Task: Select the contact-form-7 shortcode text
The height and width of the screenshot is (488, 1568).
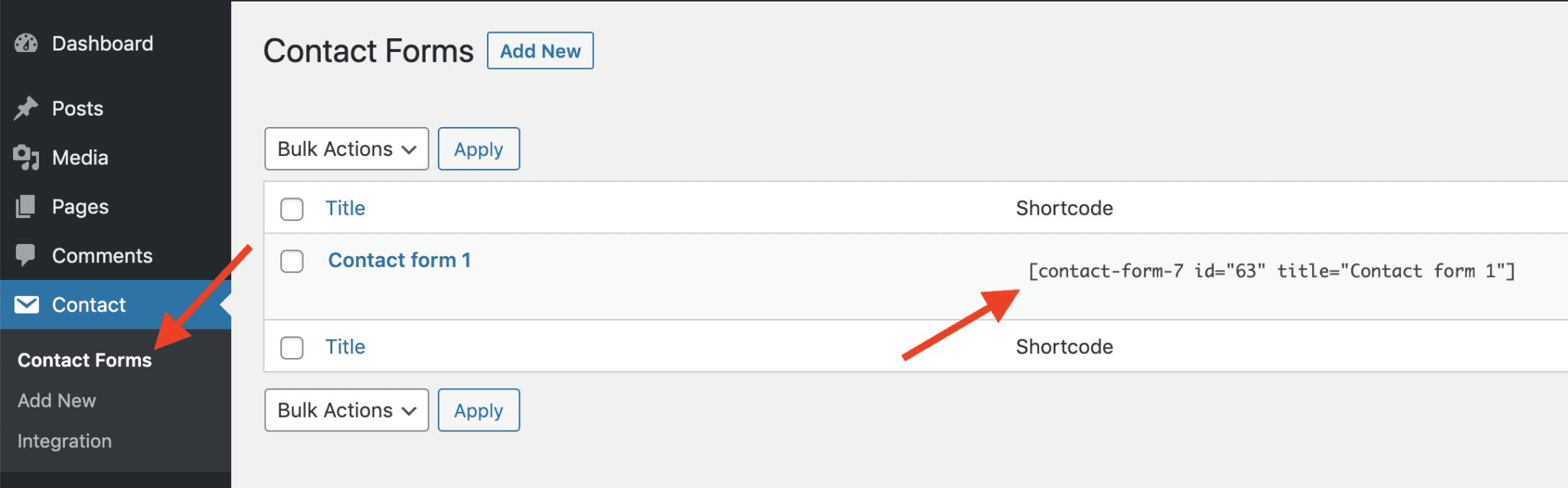Action: (1272, 271)
